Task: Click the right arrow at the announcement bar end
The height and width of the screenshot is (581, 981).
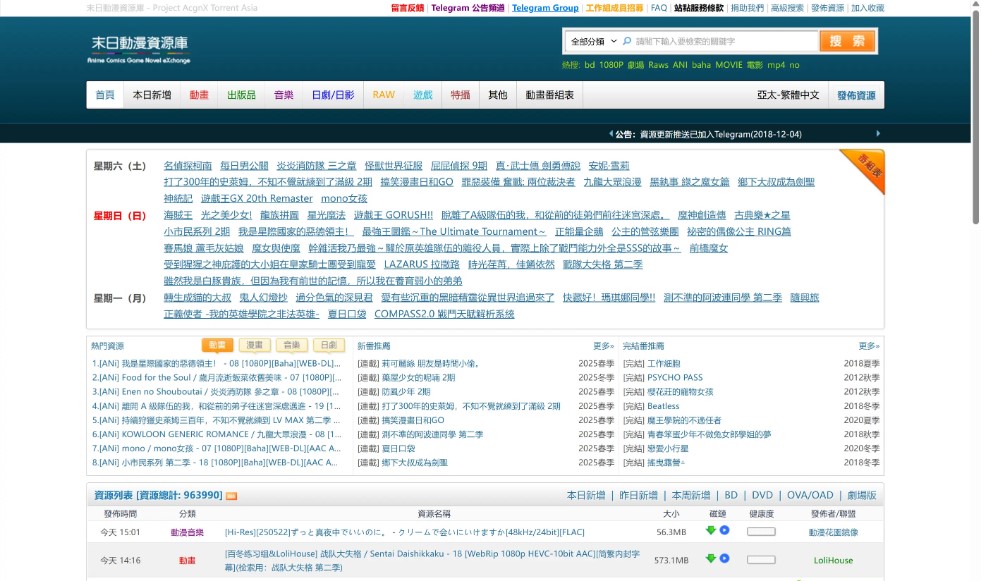Action: pos(877,134)
